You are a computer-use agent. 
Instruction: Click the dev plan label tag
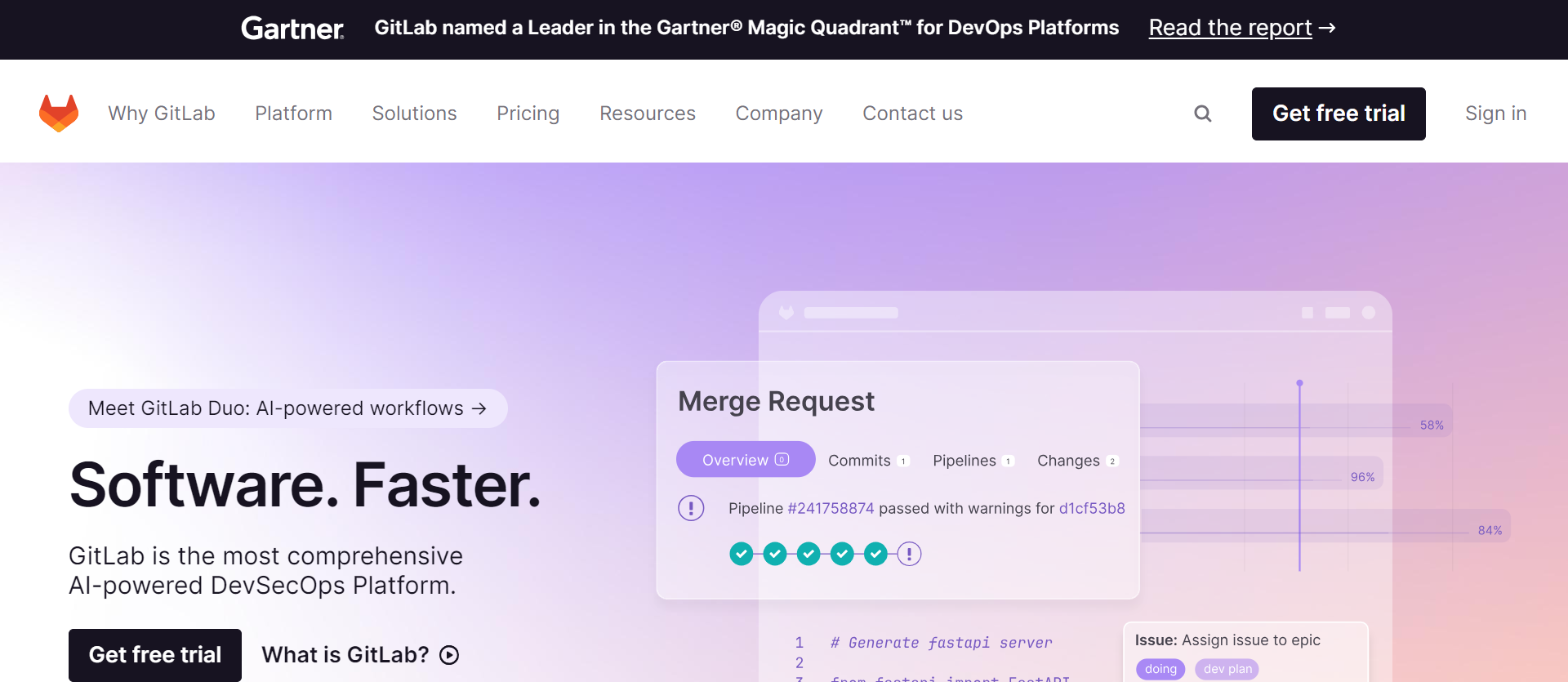1227,669
